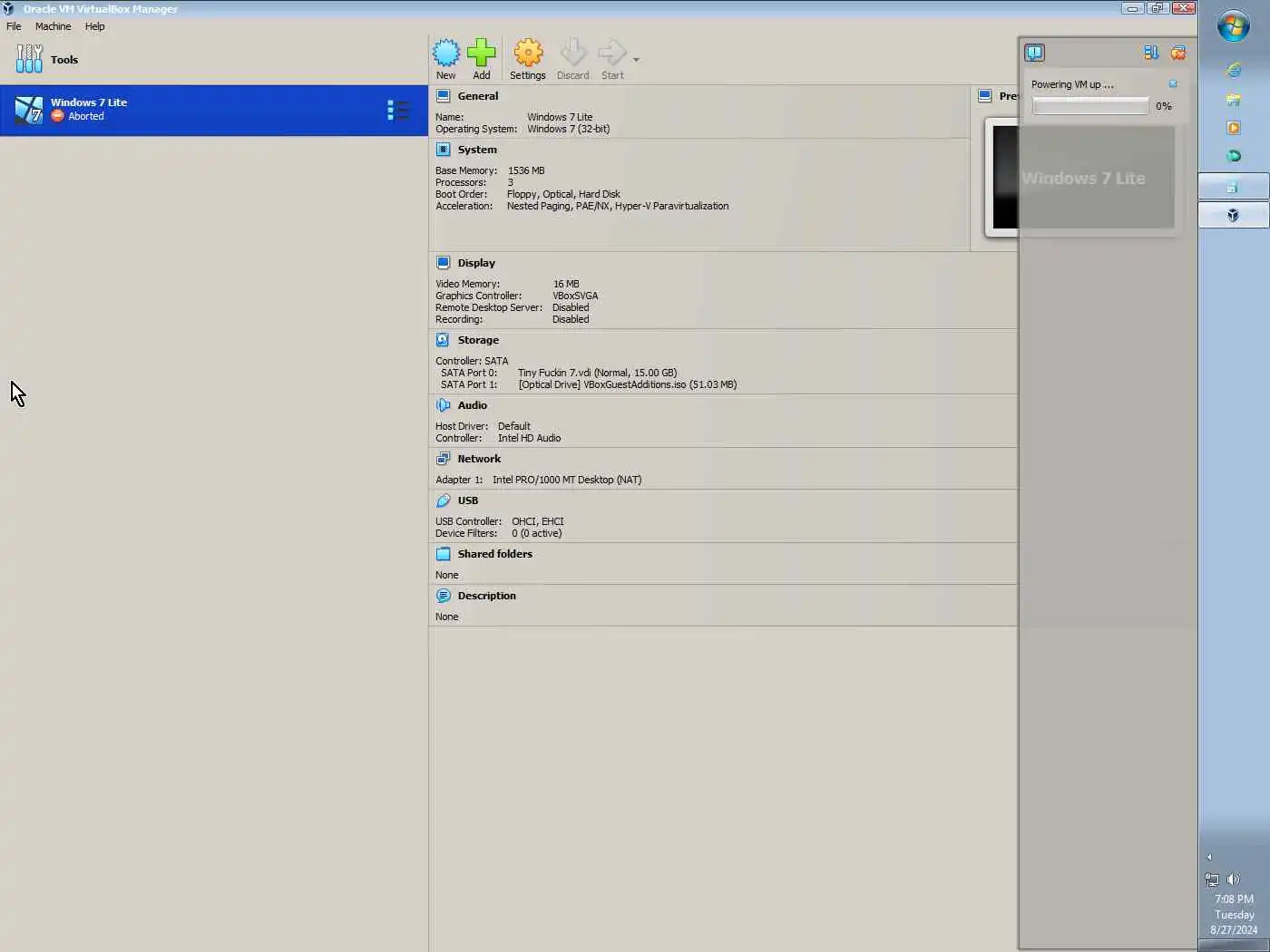The height and width of the screenshot is (952, 1270).
Task: Click the red Aborted status icon
Action: [x=57, y=116]
